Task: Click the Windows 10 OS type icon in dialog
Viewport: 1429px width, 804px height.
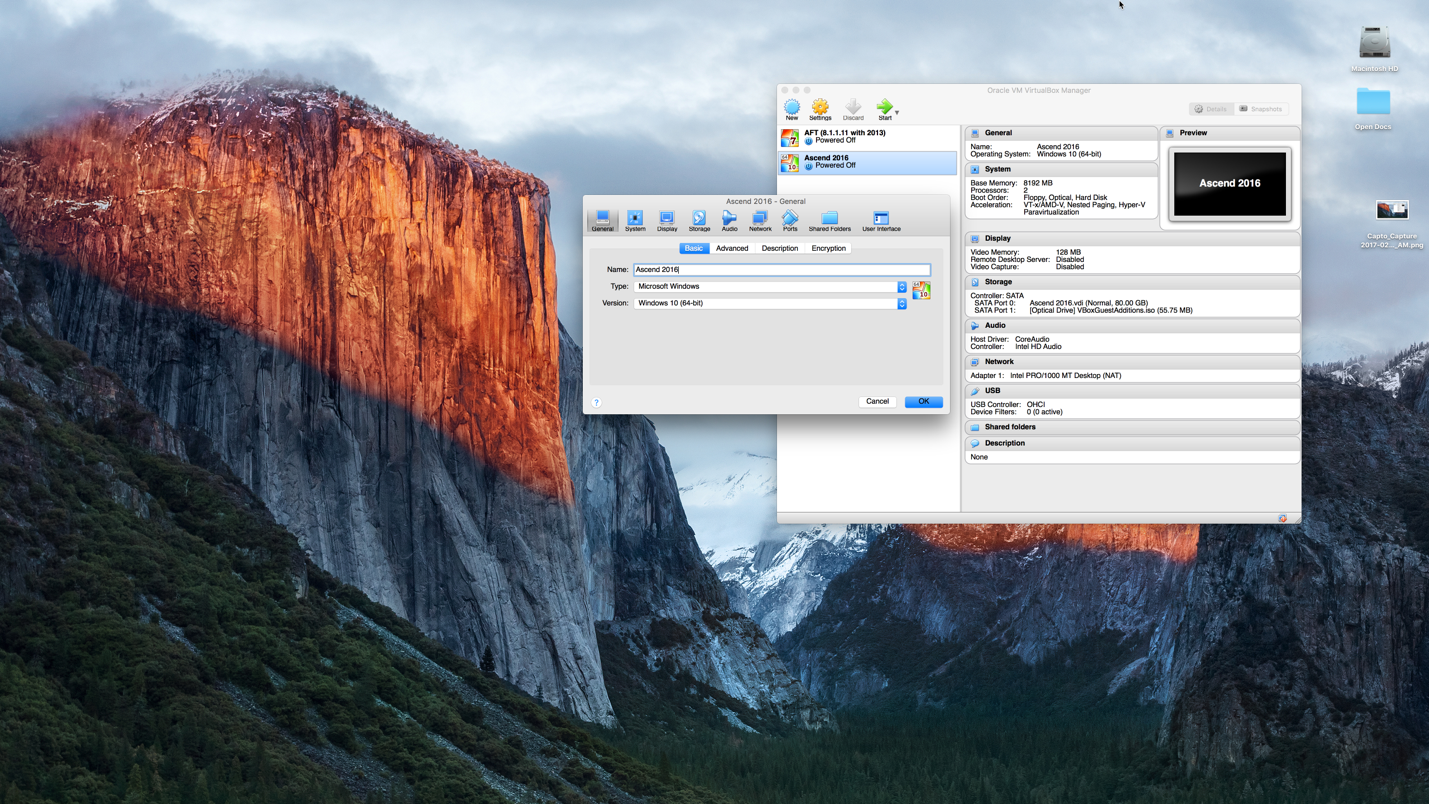Action: [921, 290]
